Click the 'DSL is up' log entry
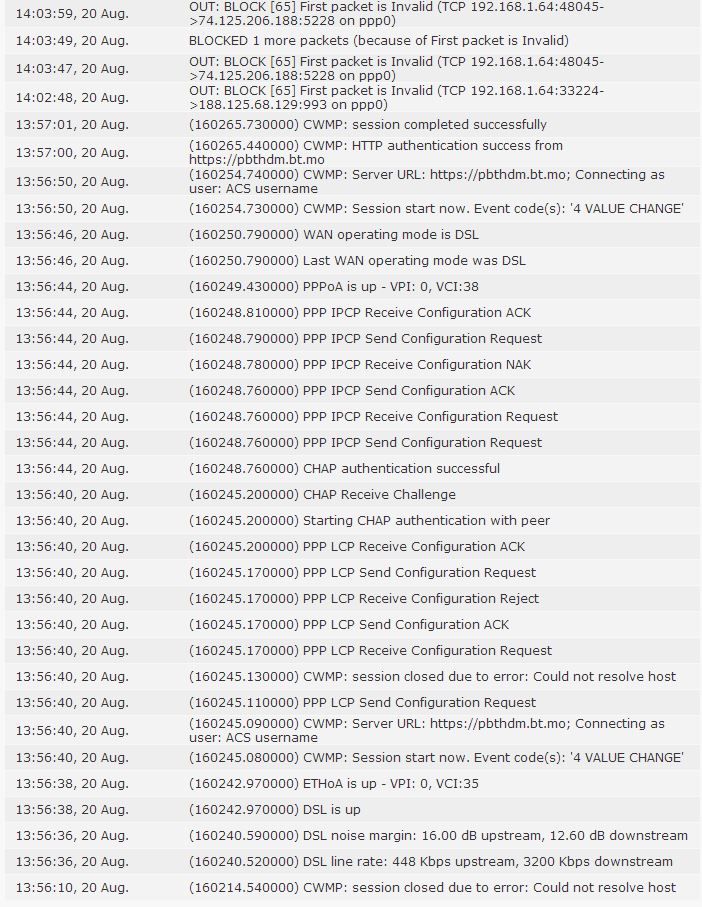 pos(352,810)
